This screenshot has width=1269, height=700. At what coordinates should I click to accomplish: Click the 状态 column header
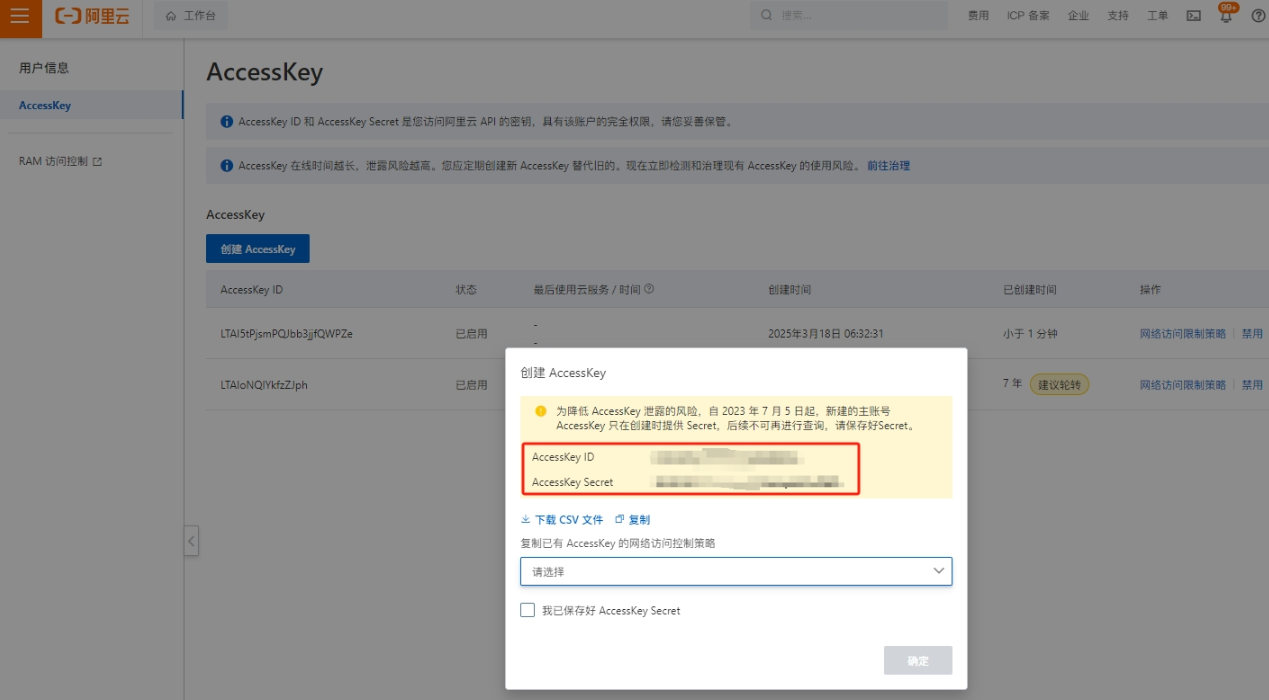467,290
